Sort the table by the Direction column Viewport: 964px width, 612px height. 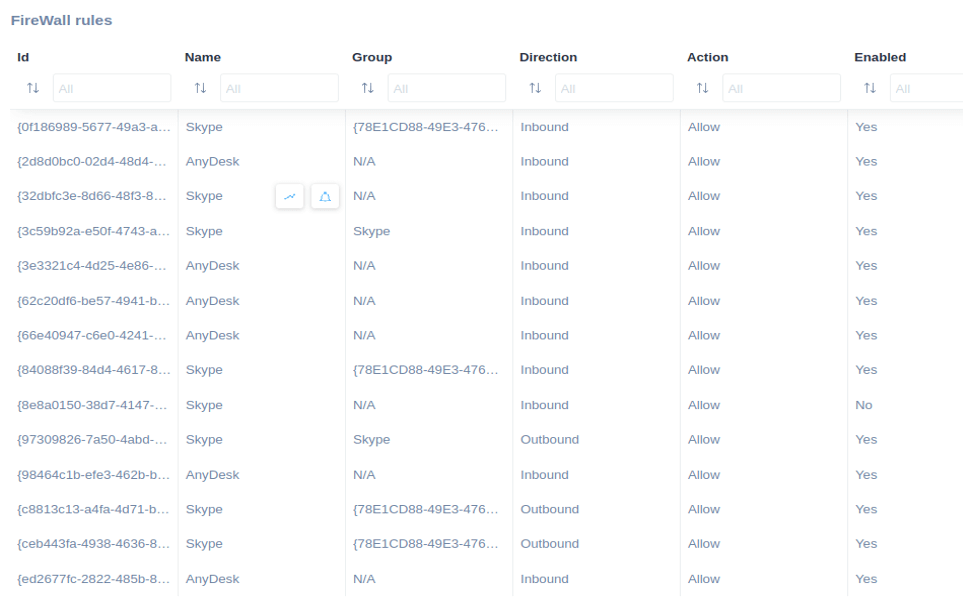pyautogui.click(x=535, y=88)
